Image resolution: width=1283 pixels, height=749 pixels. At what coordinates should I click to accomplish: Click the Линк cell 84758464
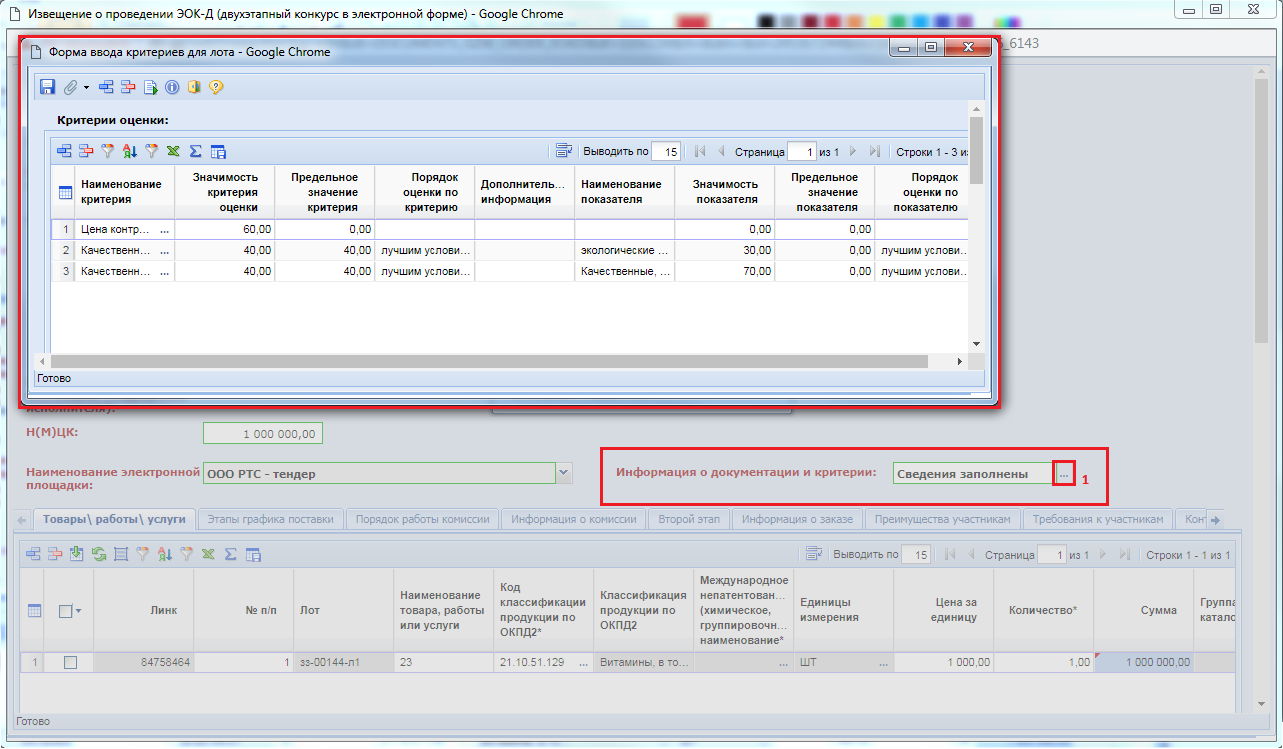[144, 662]
